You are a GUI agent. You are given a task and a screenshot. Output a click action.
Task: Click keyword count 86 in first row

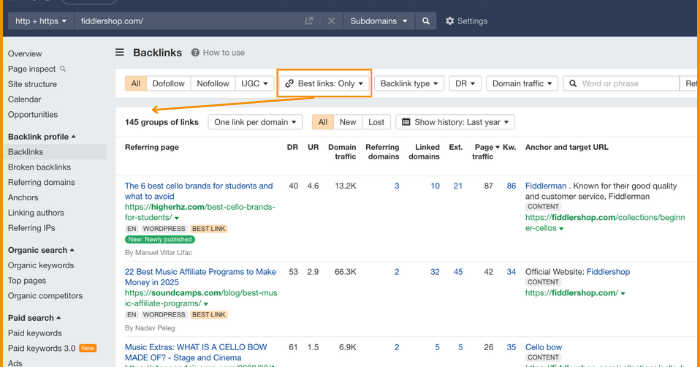click(x=511, y=186)
